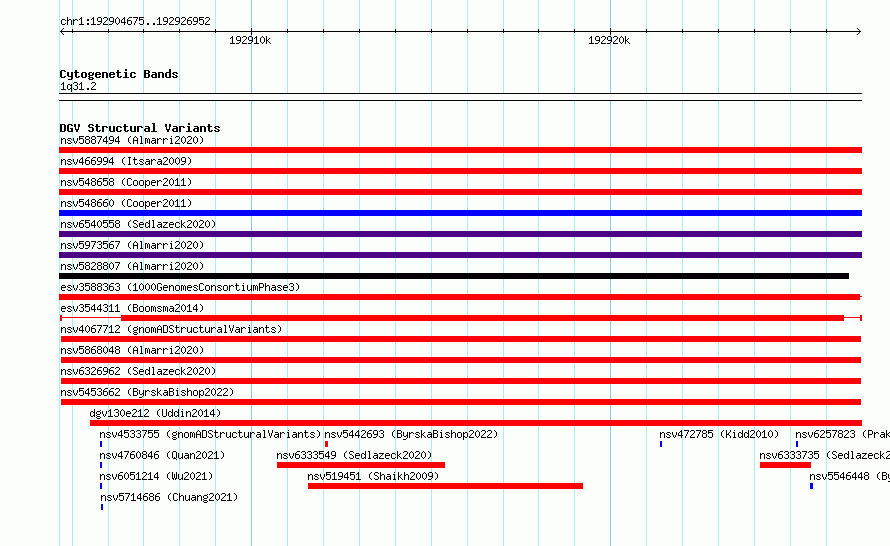Click the Cytogenetic Bands track title
Viewport: 890px width, 546px height.
[x=119, y=74]
